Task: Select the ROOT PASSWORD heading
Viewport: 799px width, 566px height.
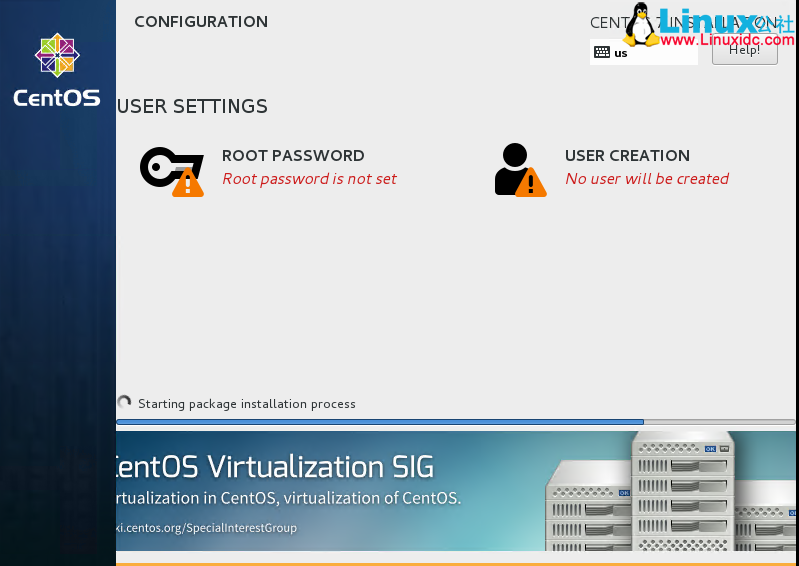Action: 293,155
